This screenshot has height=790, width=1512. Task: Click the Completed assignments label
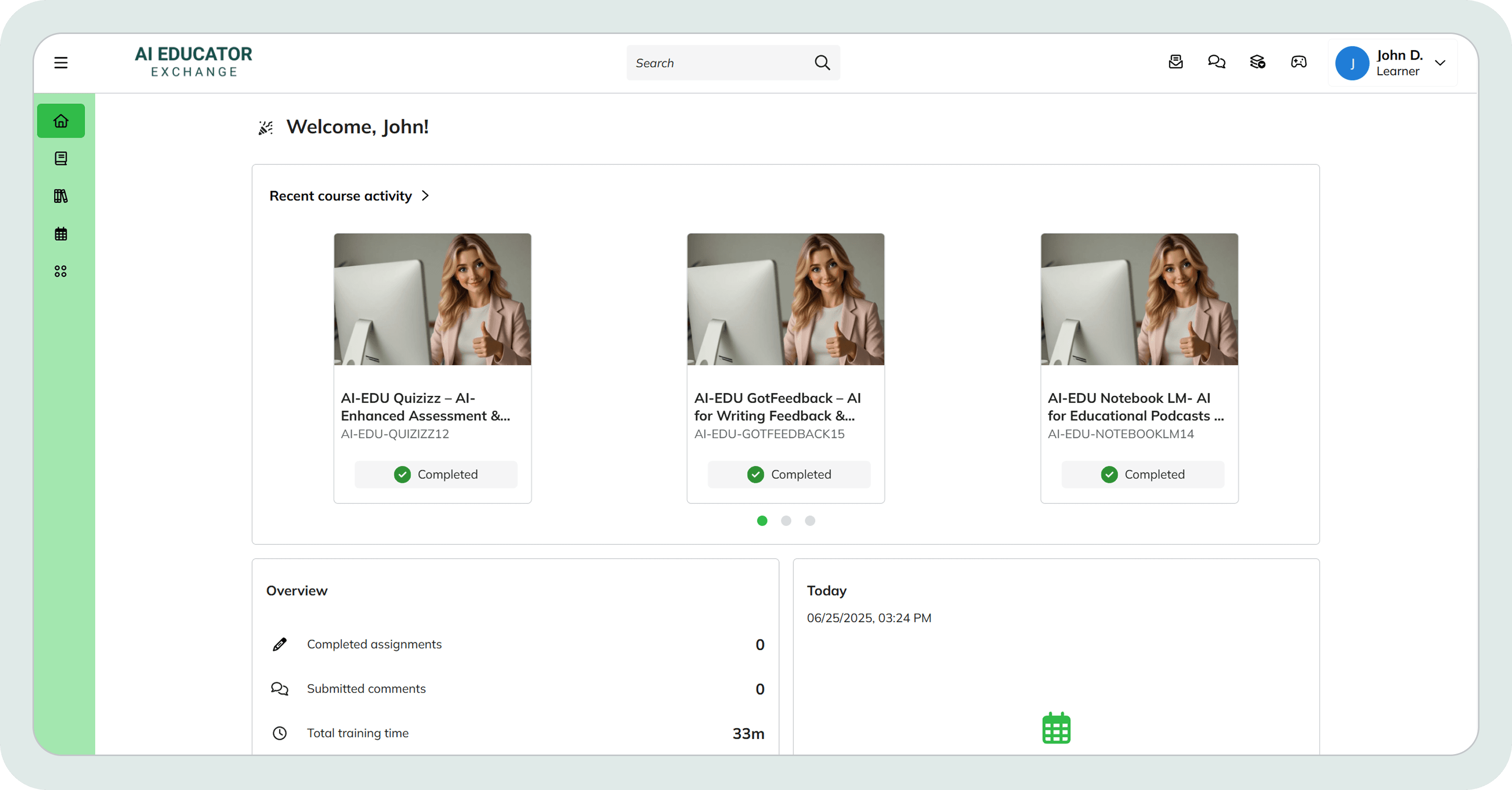point(375,644)
